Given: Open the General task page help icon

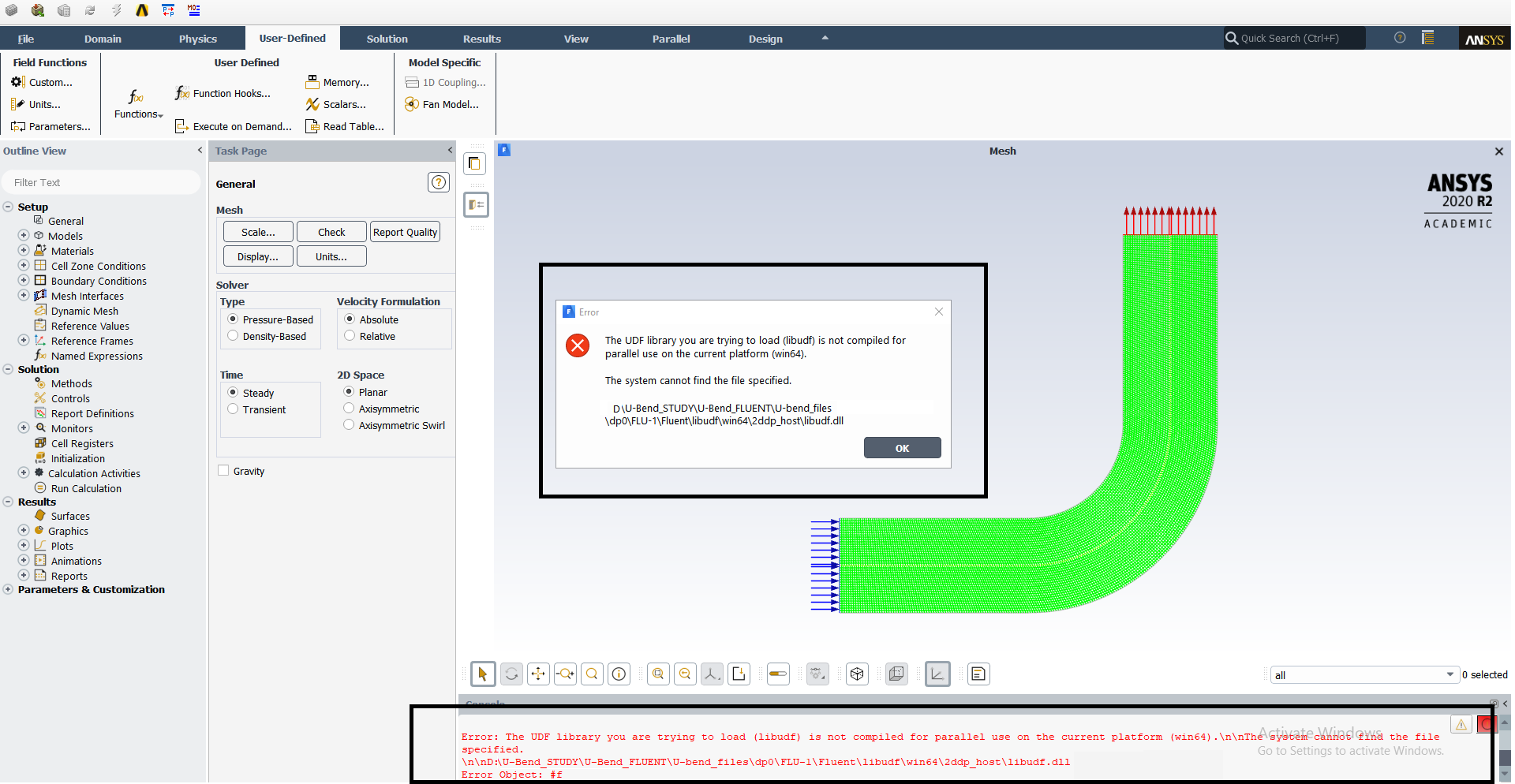Looking at the screenshot, I should click(439, 182).
